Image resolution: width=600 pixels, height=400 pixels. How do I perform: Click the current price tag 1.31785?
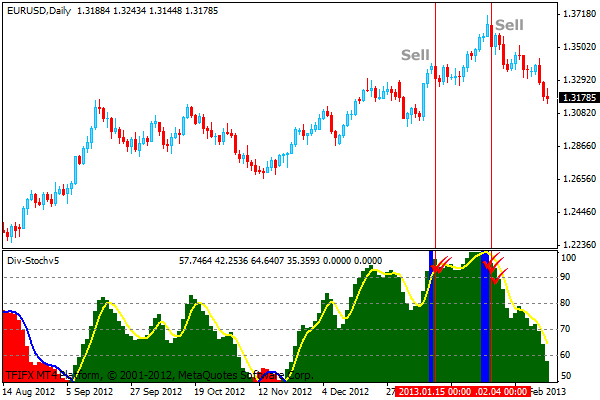[x=580, y=97]
